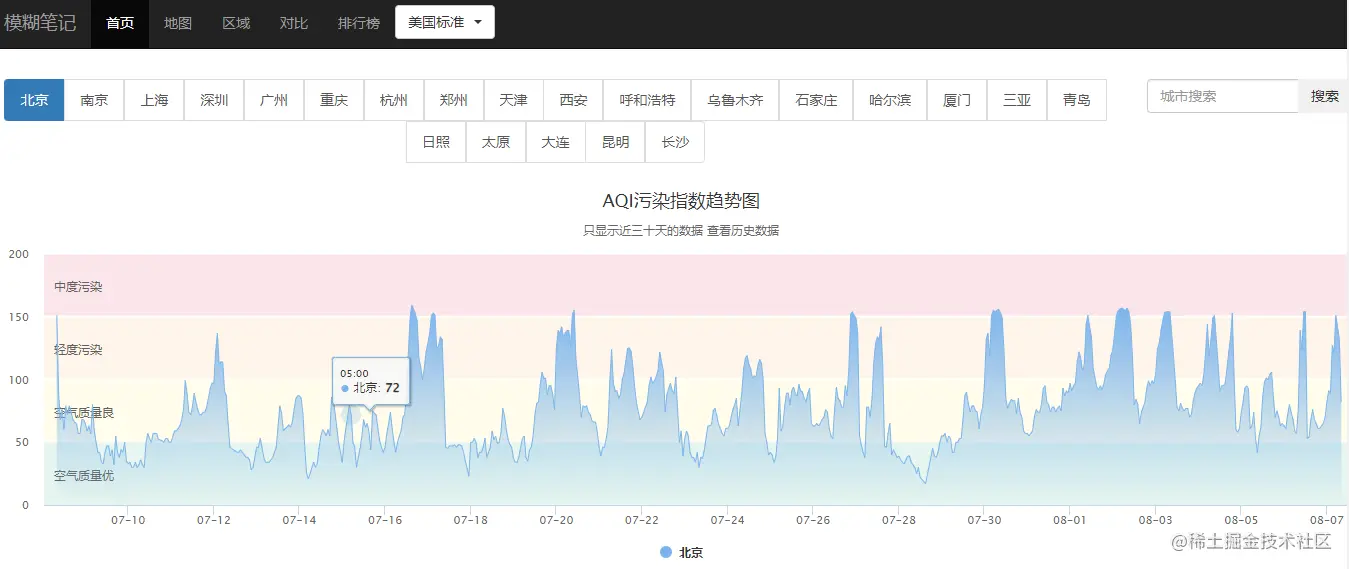
Task: Pick the 呼和浩特 city button
Action: click(x=648, y=100)
